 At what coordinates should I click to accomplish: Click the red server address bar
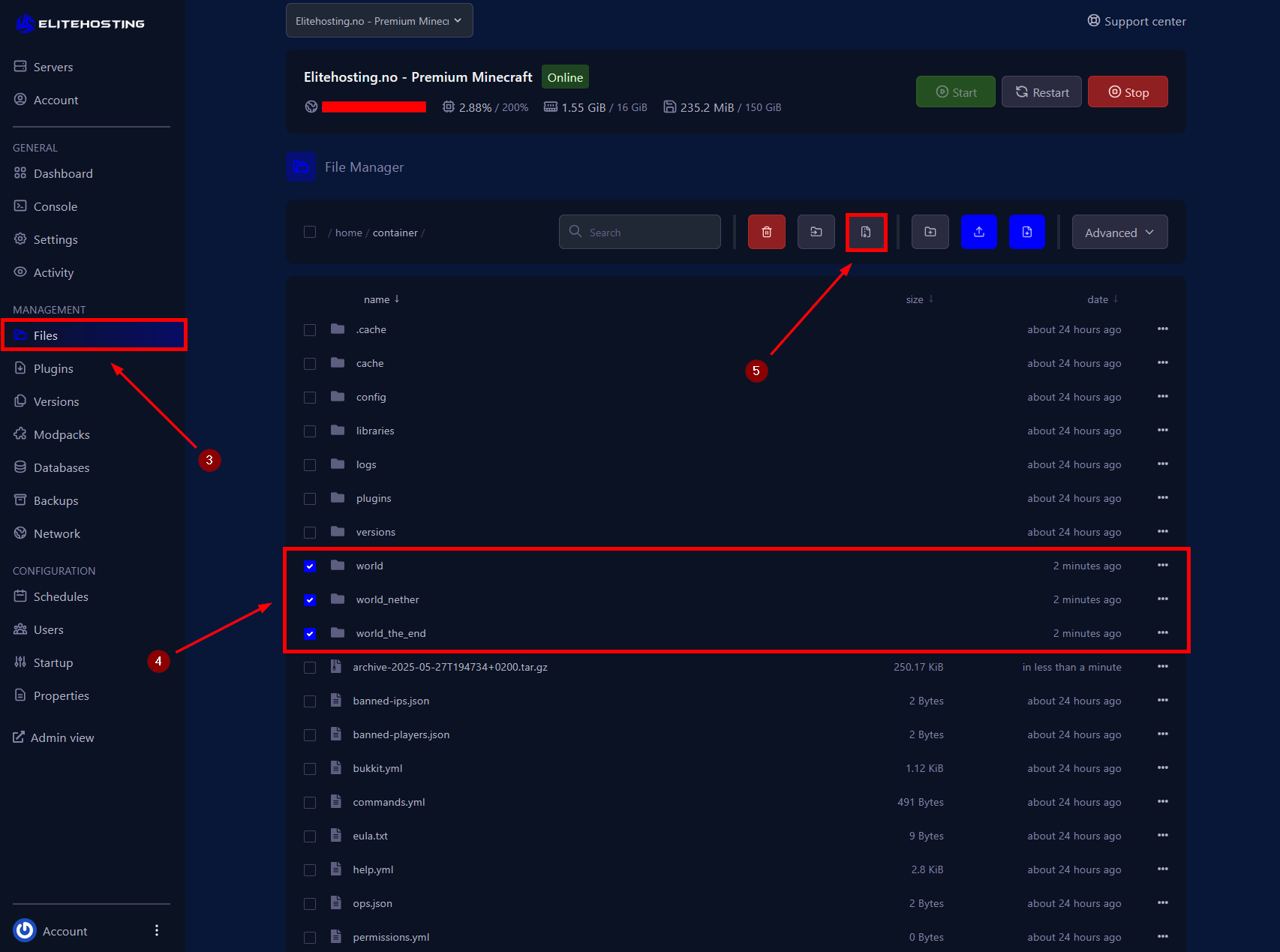pyautogui.click(x=374, y=107)
